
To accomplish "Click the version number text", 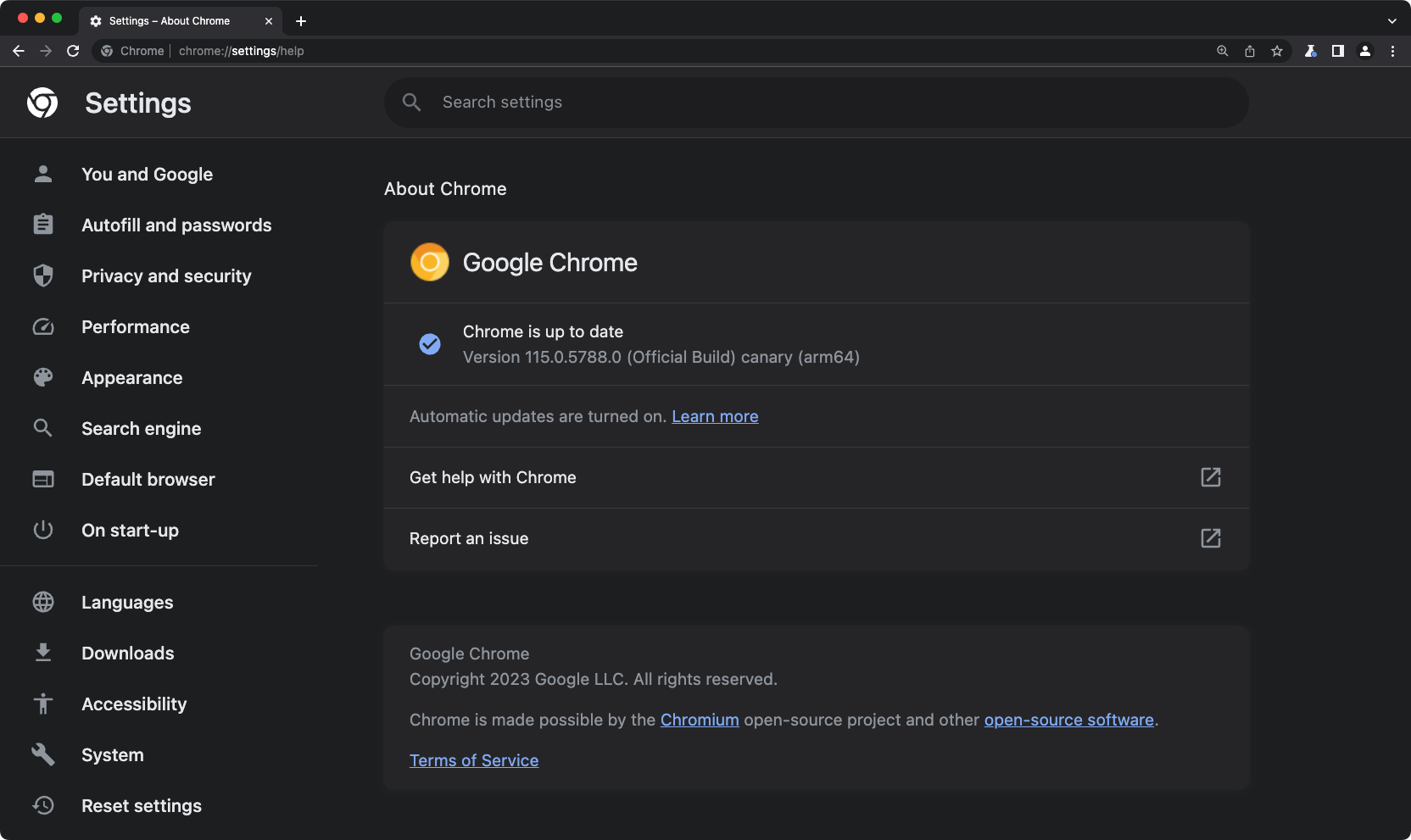I will (661, 357).
